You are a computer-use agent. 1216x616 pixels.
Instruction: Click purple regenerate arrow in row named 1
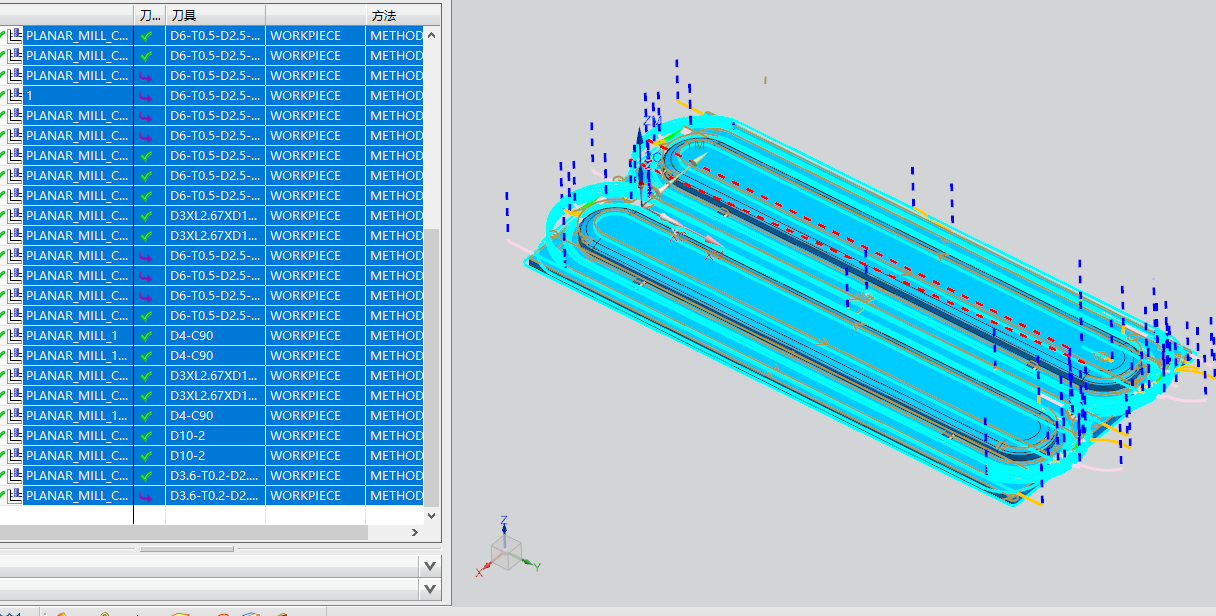pos(146,96)
